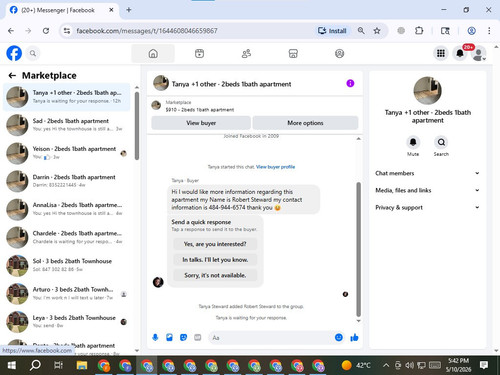Open the Facebook logo home link
This screenshot has height=375, width=500.
point(14,53)
